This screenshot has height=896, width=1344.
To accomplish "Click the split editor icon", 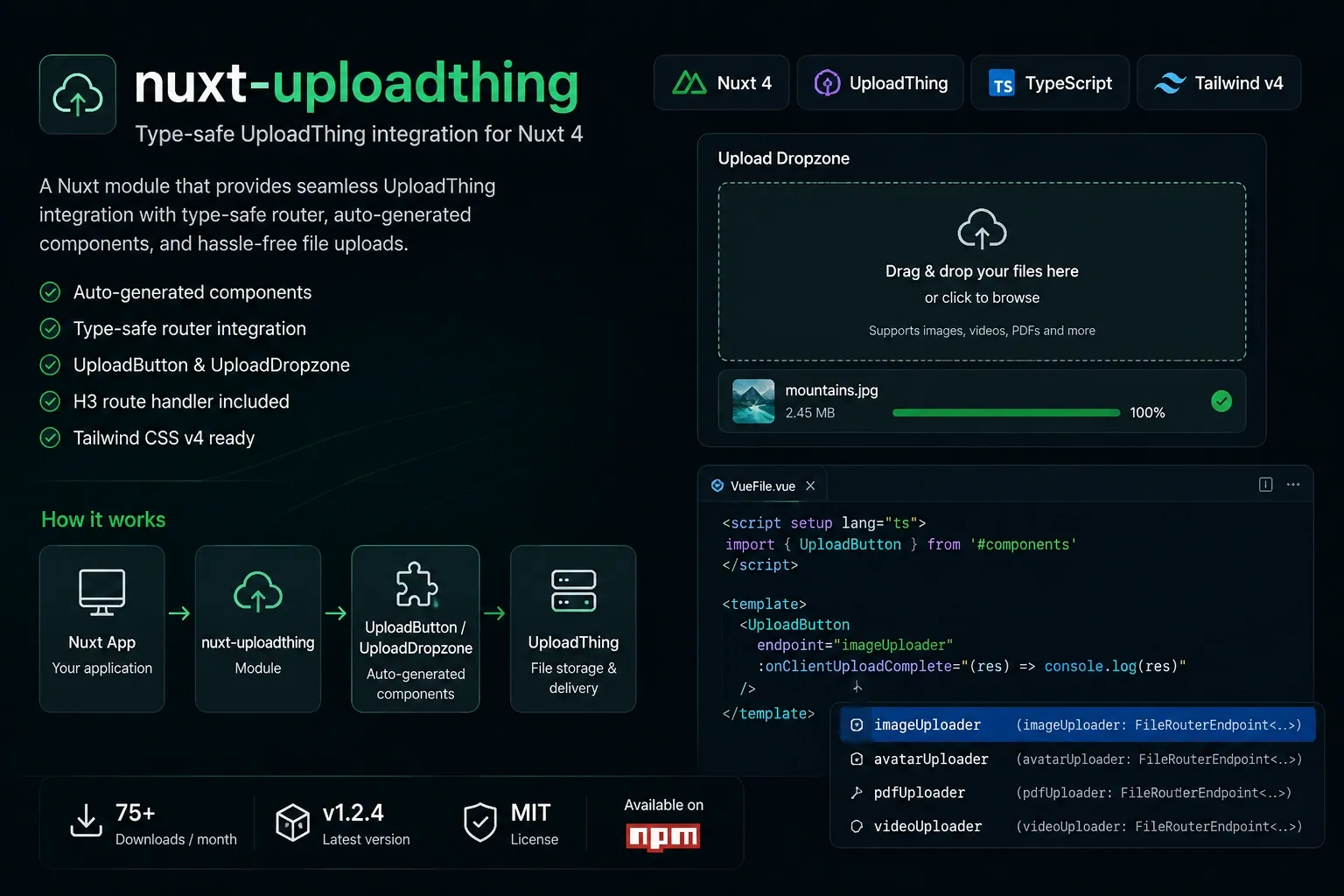I will pos(1265,485).
